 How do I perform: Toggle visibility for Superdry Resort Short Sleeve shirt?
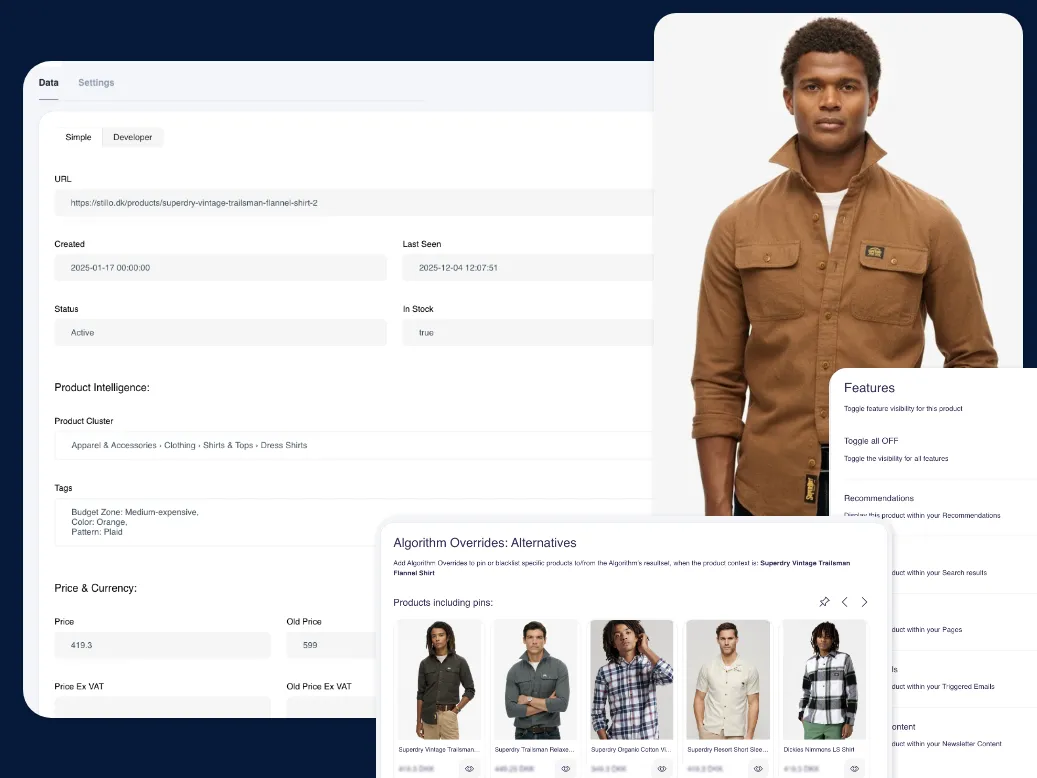[x=757, y=768]
